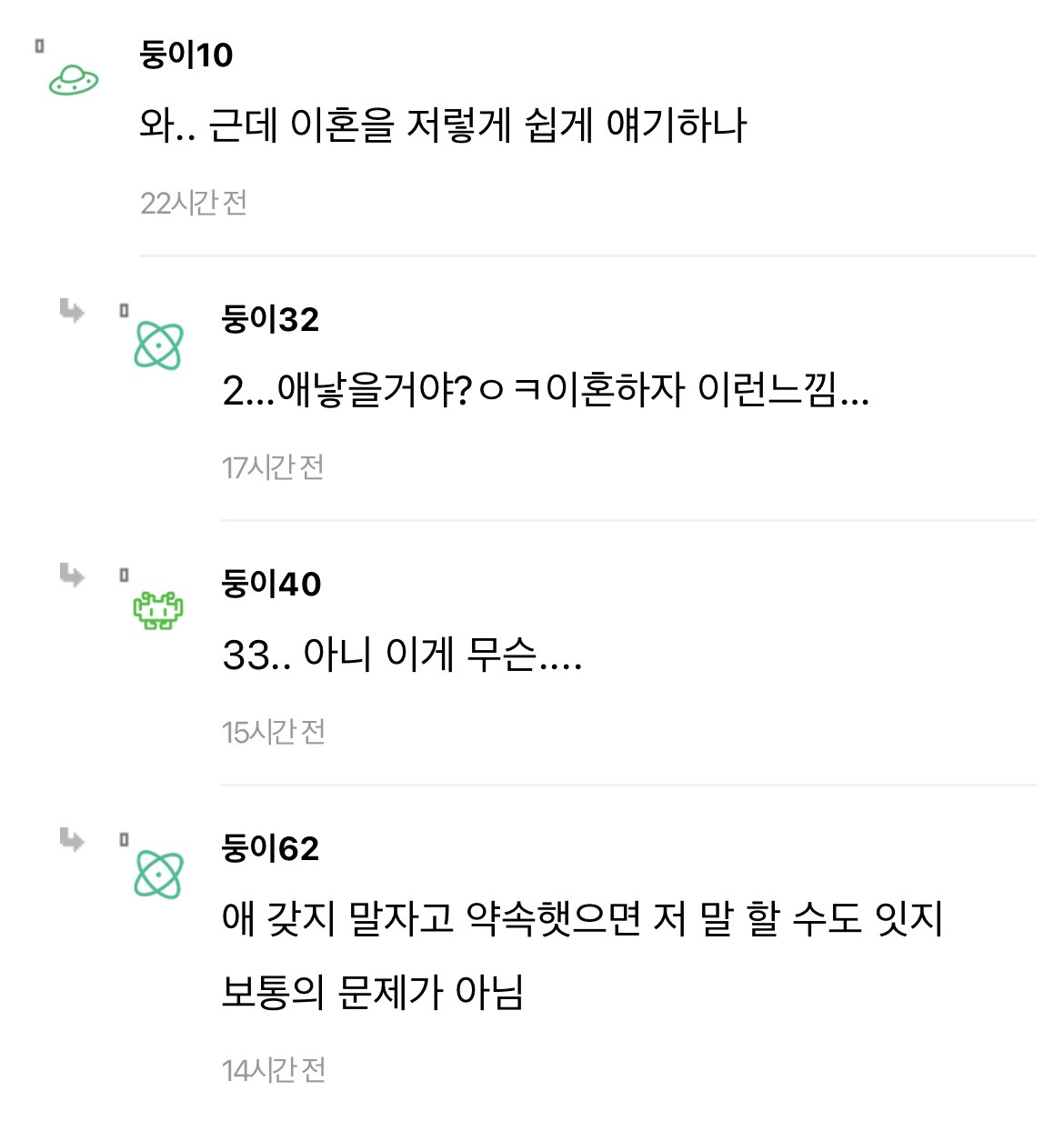Click the 17시간 전 timestamp
The height and width of the screenshot is (1121, 1064).
pos(273,467)
